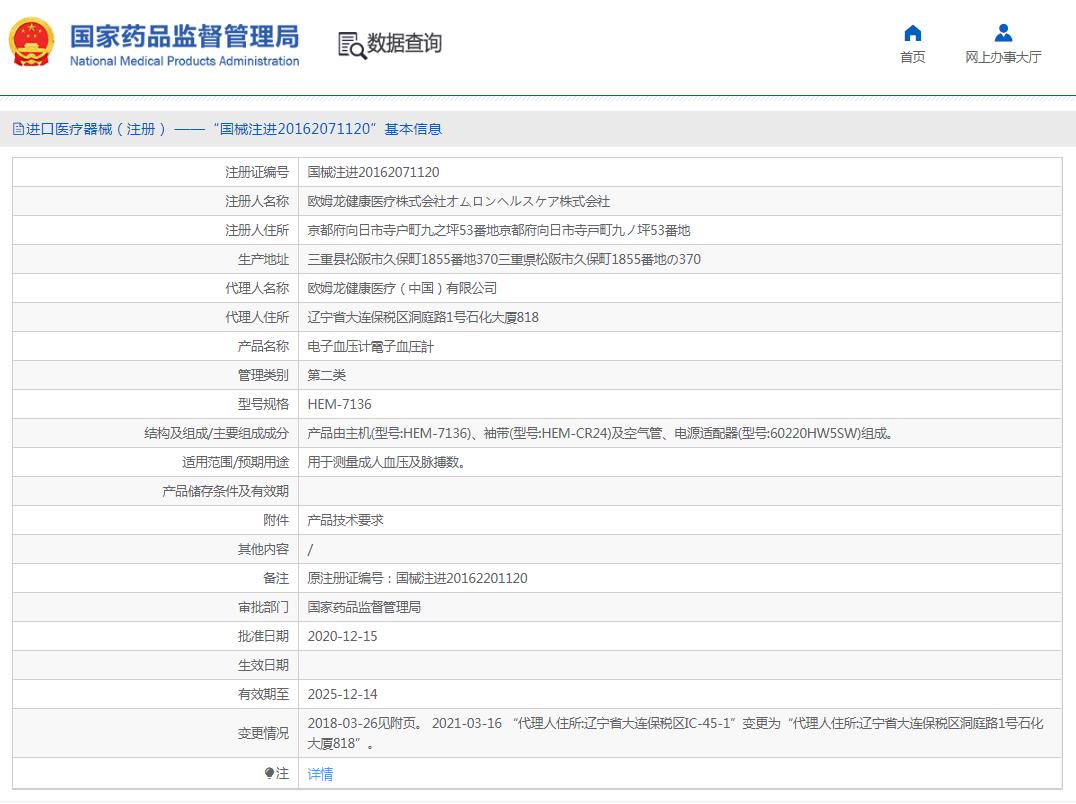Screen dimensions: 1076x804
Task: Select the slash value in the 其他内容 row
Action: [310, 549]
